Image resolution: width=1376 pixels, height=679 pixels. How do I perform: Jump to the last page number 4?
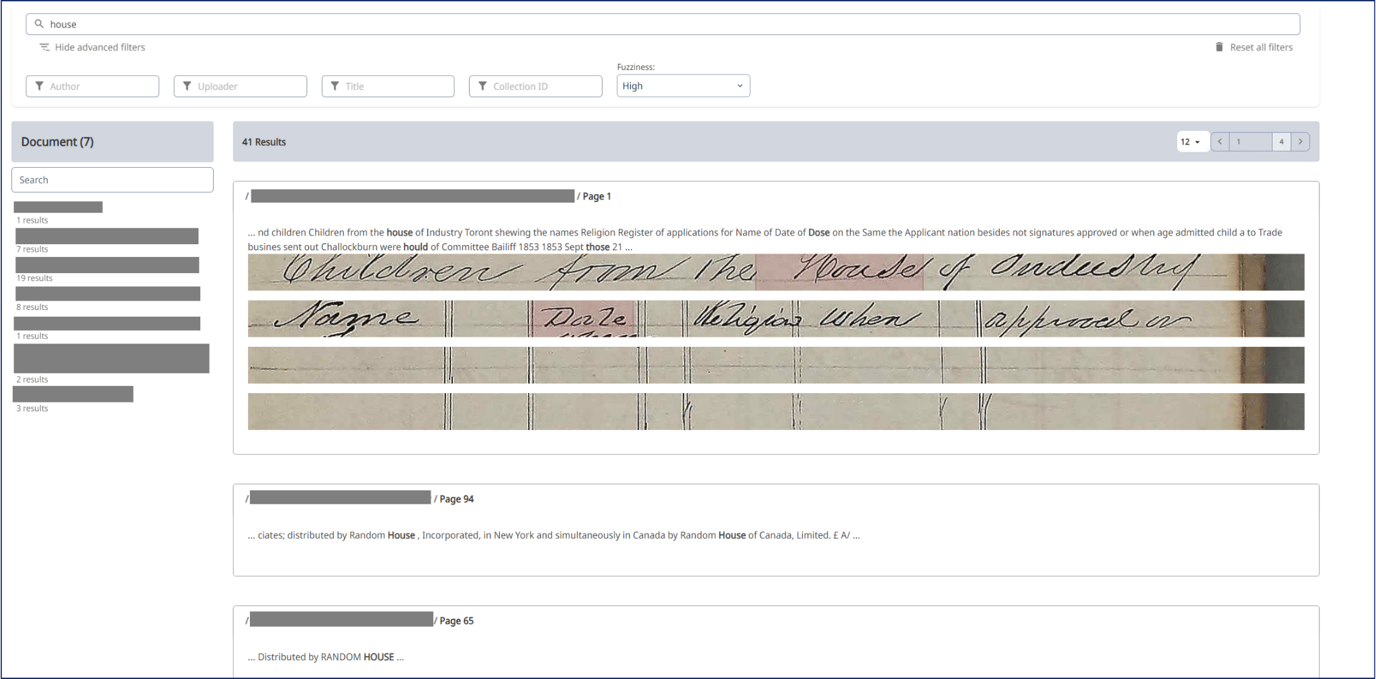pyautogui.click(x=1281, y=142)
